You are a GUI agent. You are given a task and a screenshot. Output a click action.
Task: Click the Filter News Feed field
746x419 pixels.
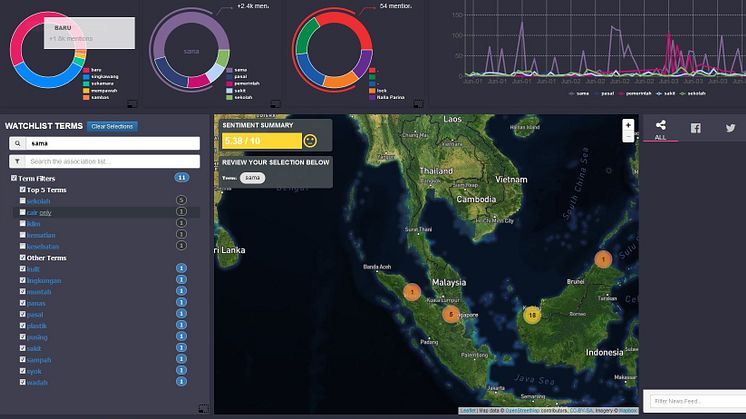point(697,401)
